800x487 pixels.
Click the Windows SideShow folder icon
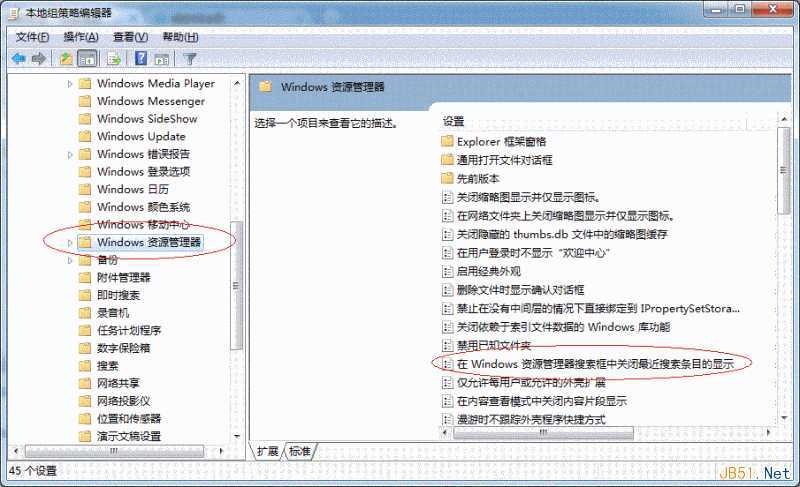[x=85, y=119]
